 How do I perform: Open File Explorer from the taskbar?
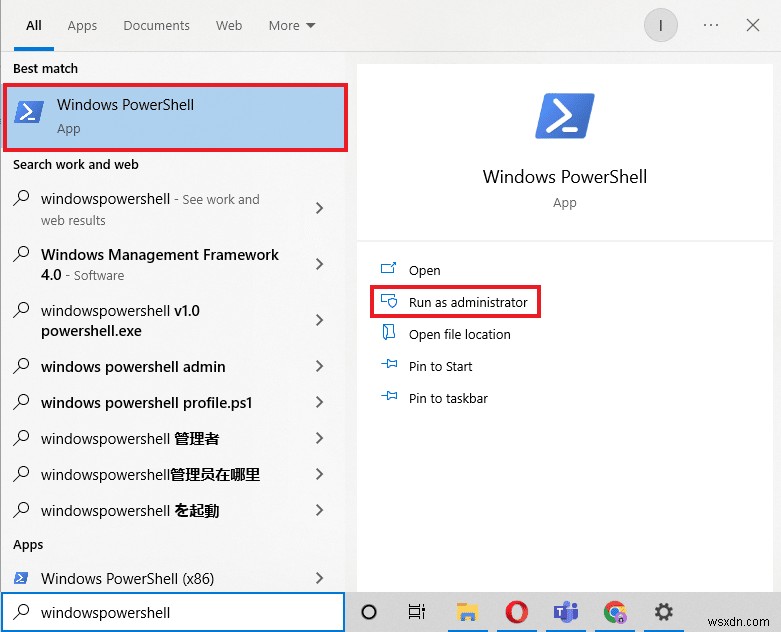pos(467,612)
